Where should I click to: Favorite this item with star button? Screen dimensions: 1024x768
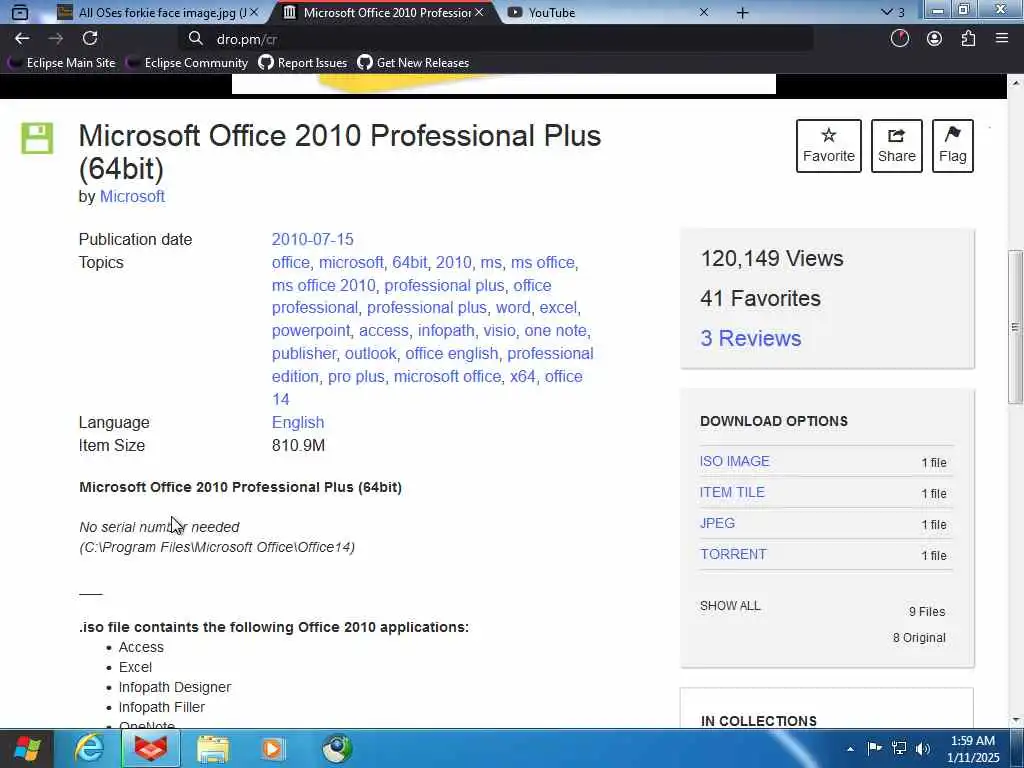[829, 146]
